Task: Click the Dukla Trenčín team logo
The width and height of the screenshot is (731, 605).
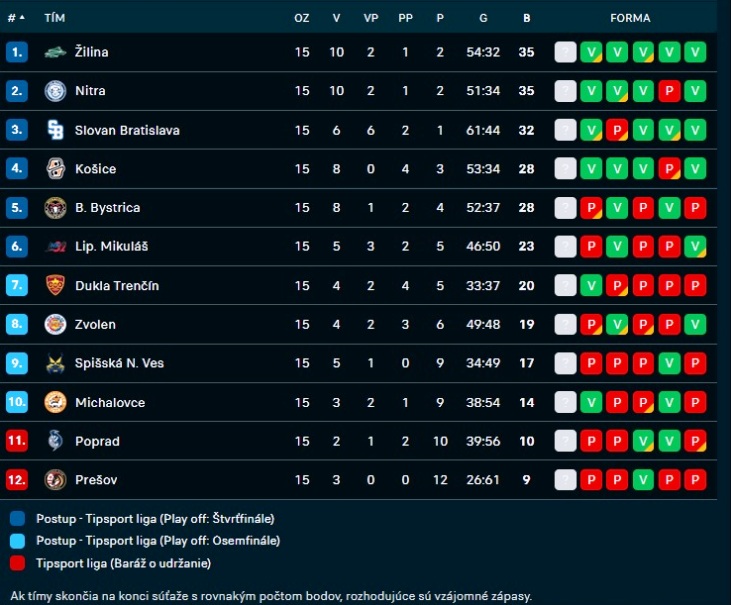Action: 55,286
